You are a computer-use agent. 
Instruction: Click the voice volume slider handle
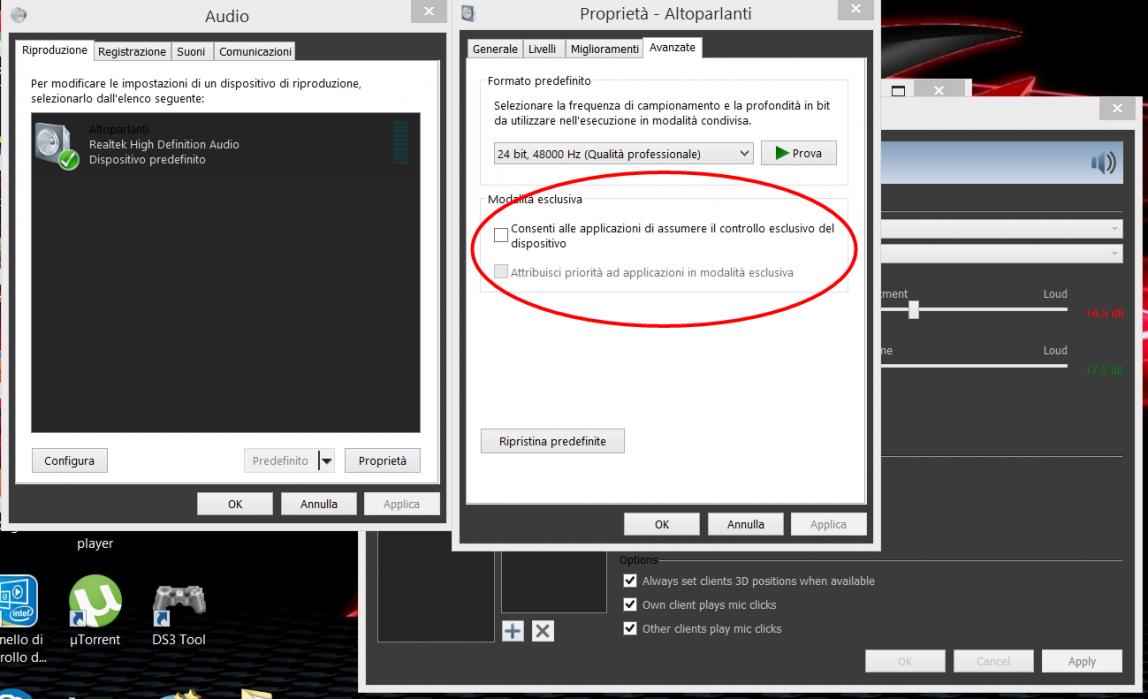coord(913,311)
